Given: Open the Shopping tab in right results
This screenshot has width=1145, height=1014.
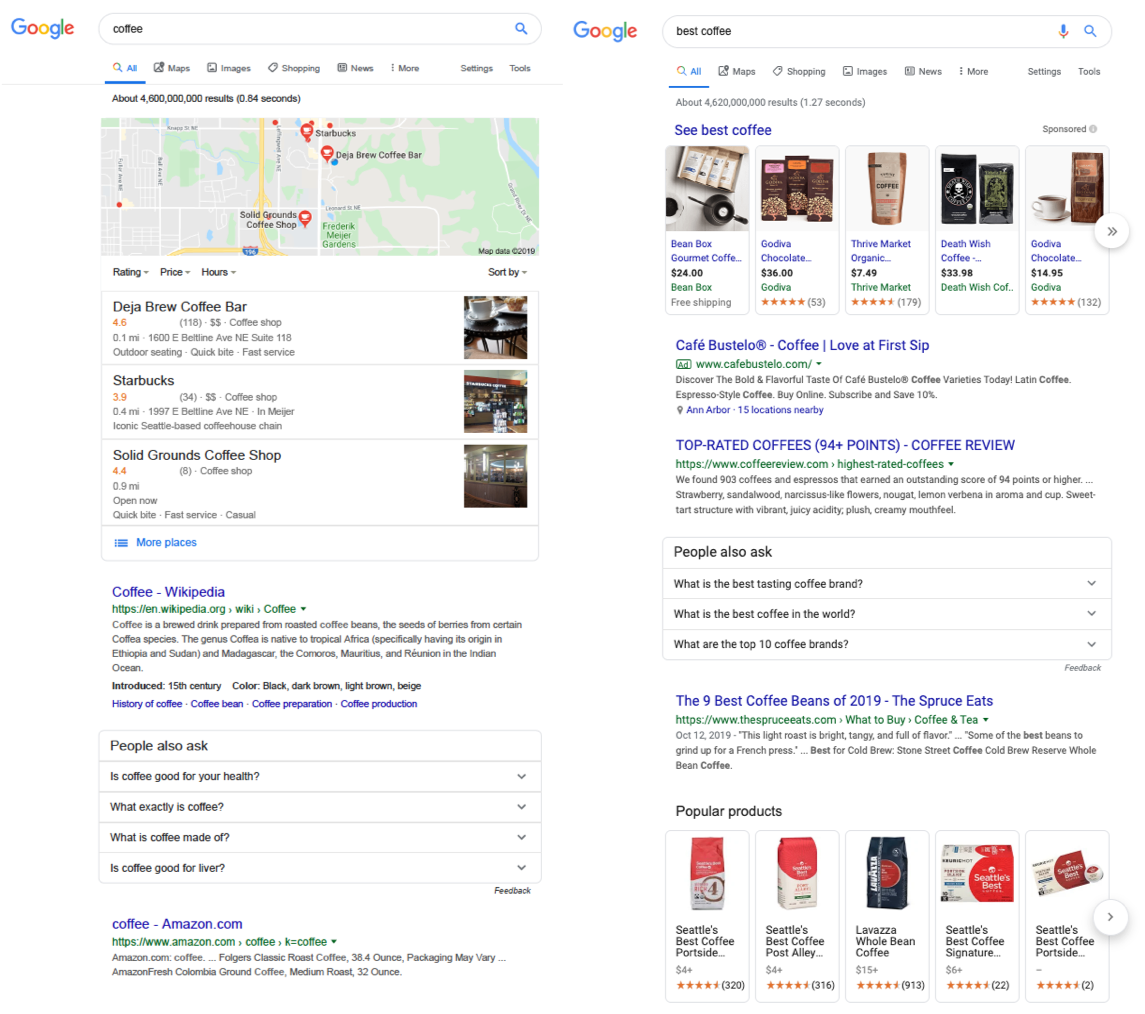Looking at the screenshot, I should point(798,71).
